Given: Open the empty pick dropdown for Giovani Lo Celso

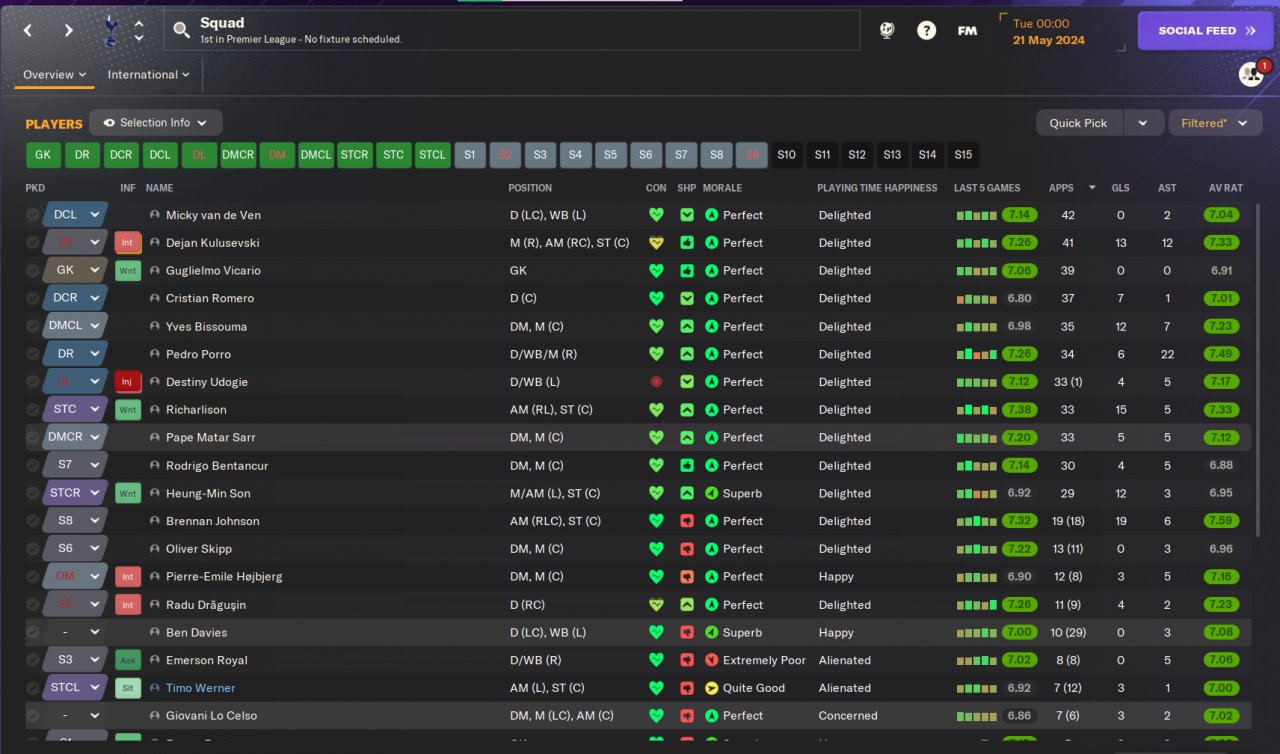Looking at the screenshot, I should pyautogui.click(x=76, y=716).
